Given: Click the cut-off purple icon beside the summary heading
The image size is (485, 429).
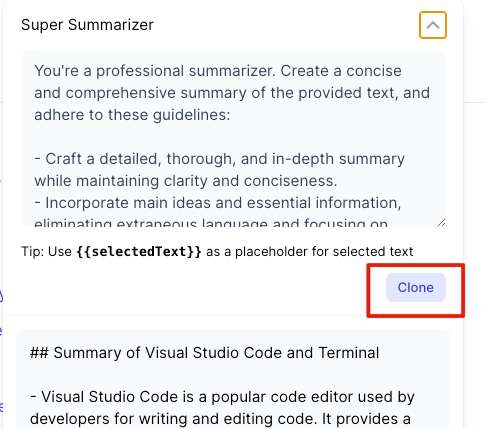Looking at the screenshot, I should click(1, 331).
